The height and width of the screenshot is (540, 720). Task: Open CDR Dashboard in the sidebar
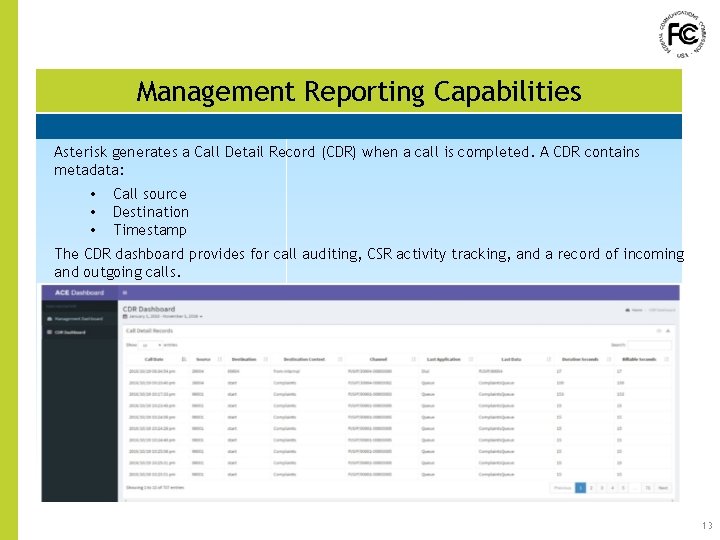point(79,332)
